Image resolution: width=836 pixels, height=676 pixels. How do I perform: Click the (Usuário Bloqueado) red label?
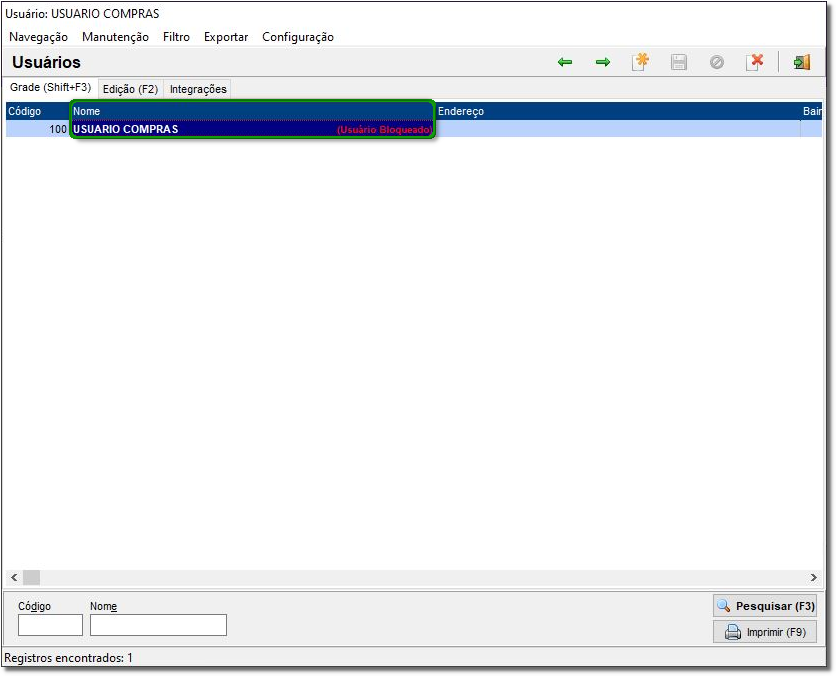click(x=384, y=130)
